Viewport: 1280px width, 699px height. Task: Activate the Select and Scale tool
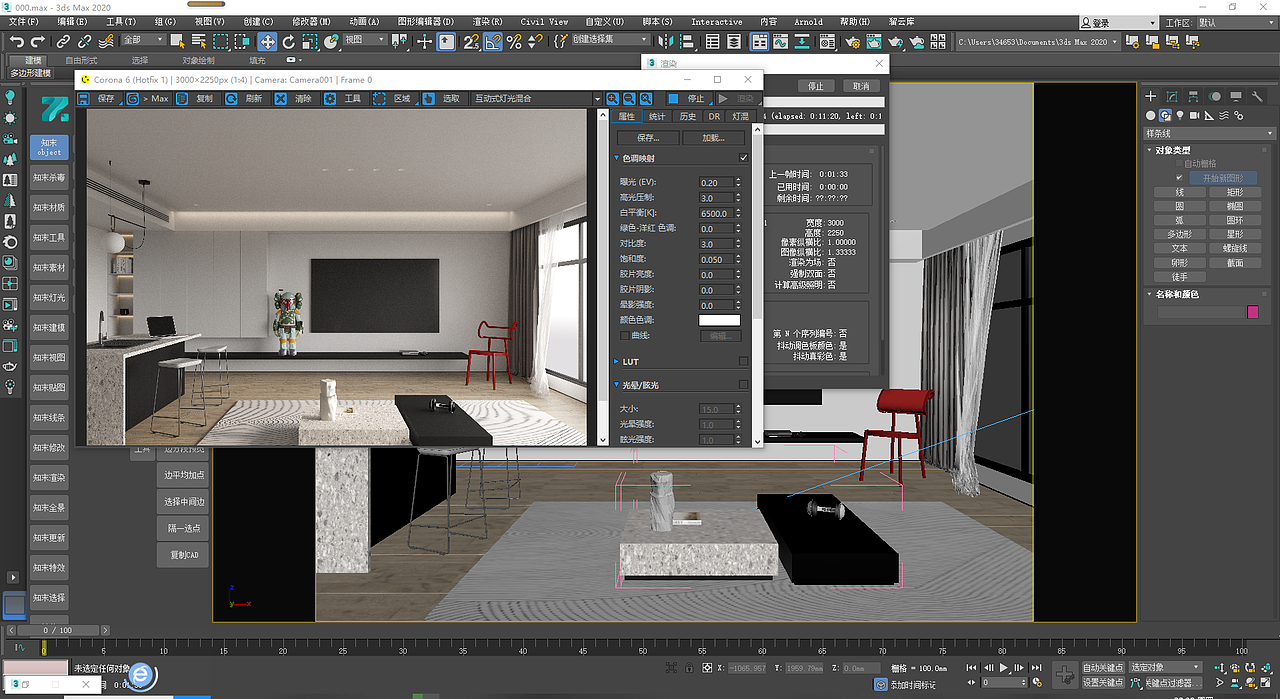[x=310, y=41]
